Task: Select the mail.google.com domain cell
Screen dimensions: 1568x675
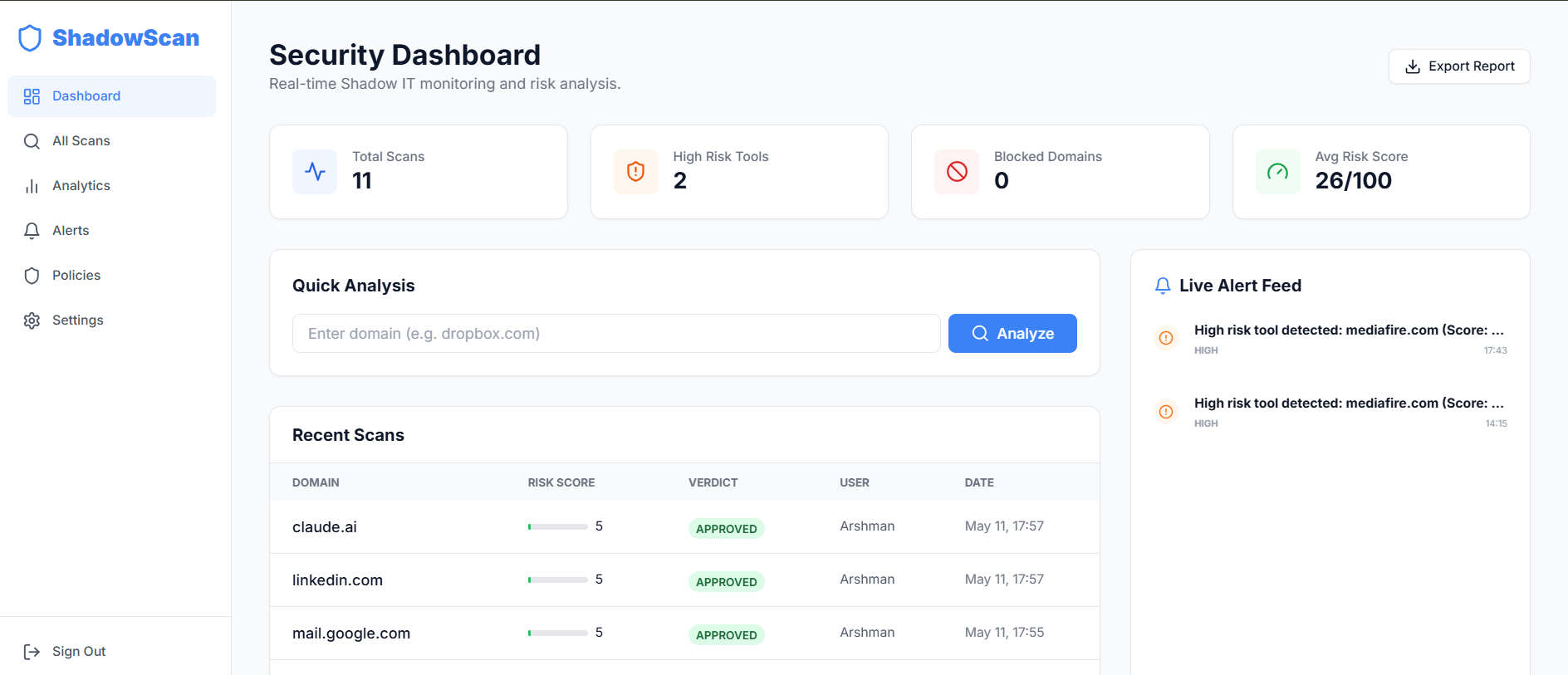Action: pos(351,633)
